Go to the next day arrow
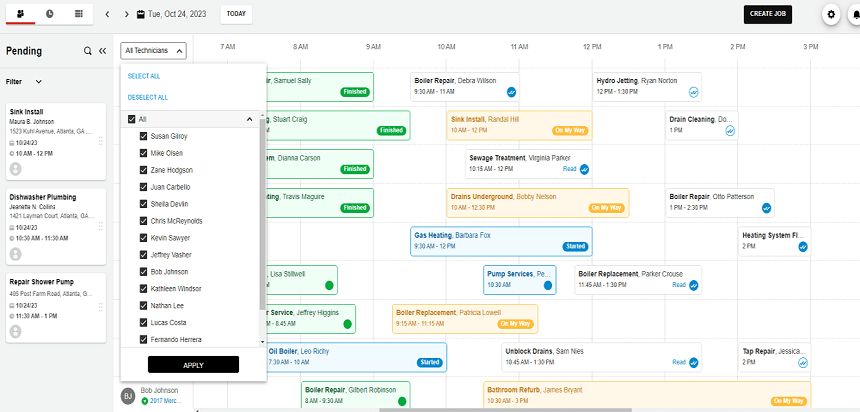The image size is (860, 412). coord(127,14)
